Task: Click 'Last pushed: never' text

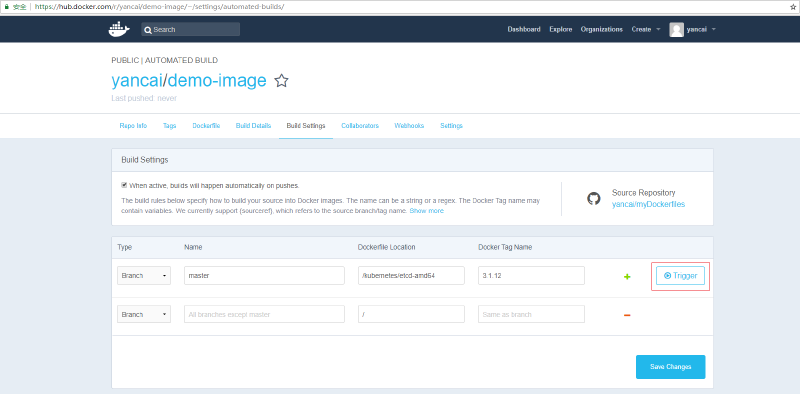Action: point(144,98)
